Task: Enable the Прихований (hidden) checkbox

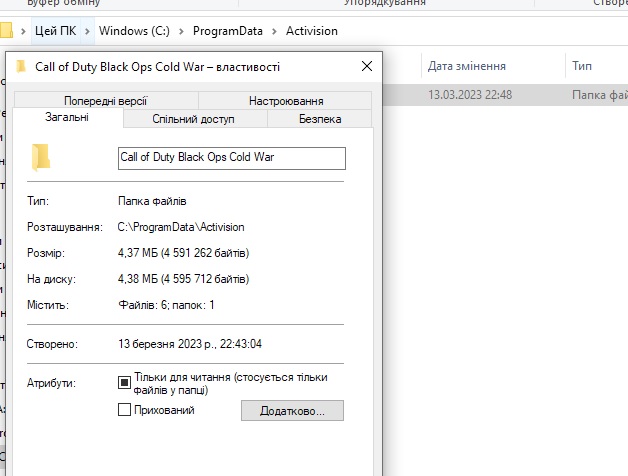Action: click(124, 409)
